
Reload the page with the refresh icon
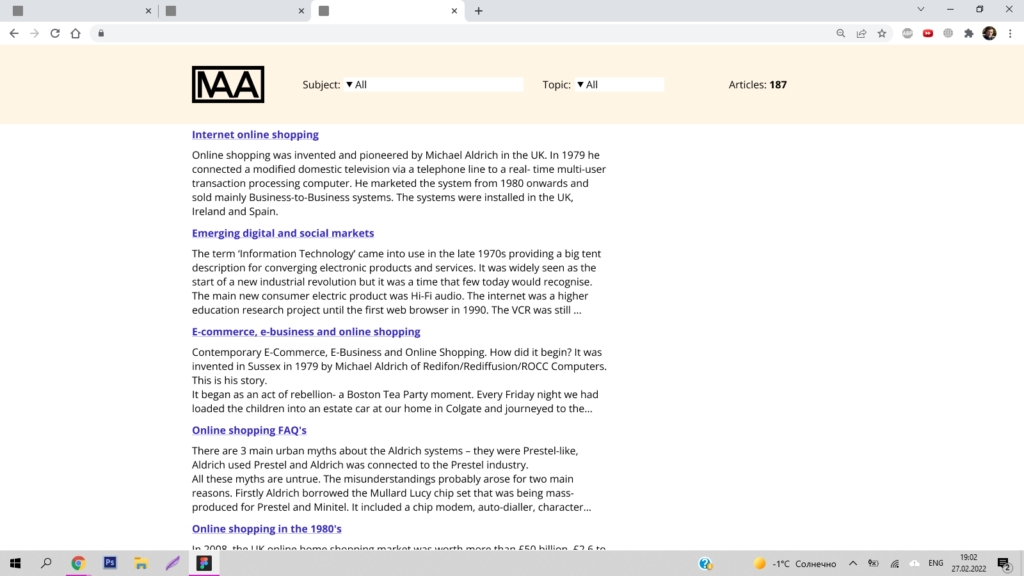[55, 33]
